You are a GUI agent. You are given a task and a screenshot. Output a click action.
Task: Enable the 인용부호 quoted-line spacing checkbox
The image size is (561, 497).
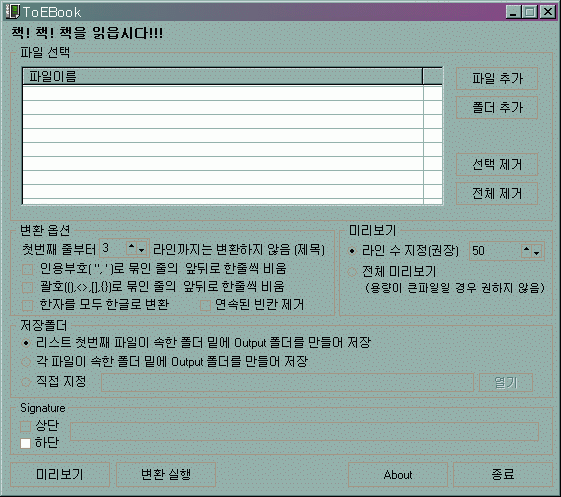(x=28, y=269)
